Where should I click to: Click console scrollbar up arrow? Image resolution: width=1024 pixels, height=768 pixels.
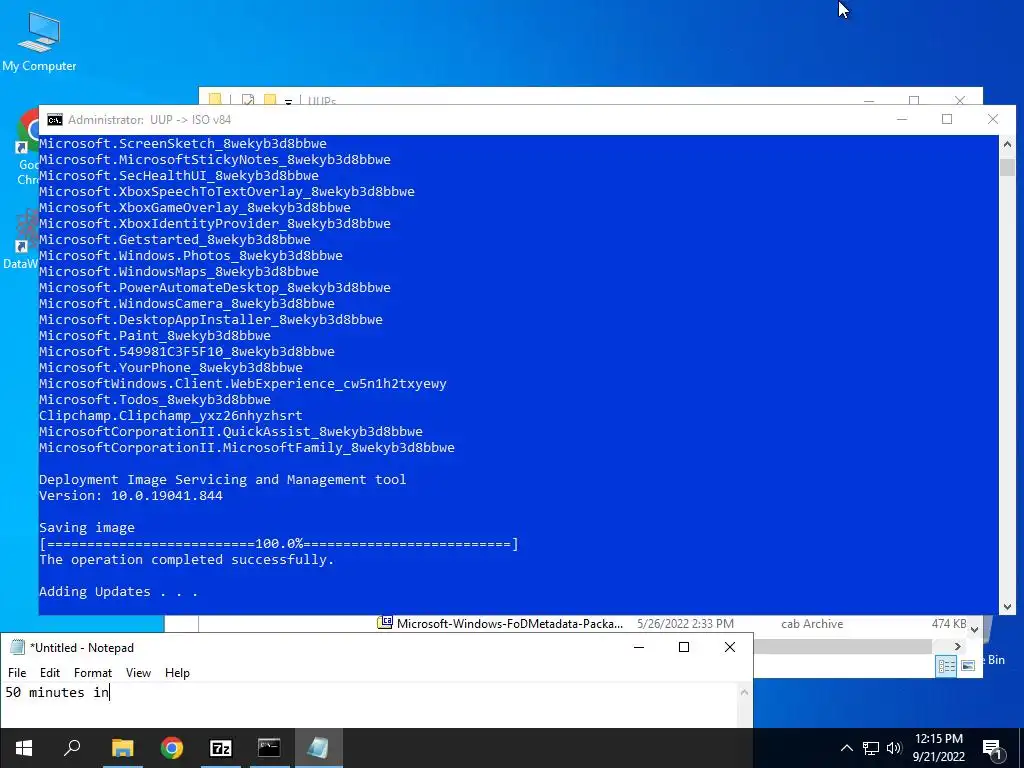[1007, 144]
